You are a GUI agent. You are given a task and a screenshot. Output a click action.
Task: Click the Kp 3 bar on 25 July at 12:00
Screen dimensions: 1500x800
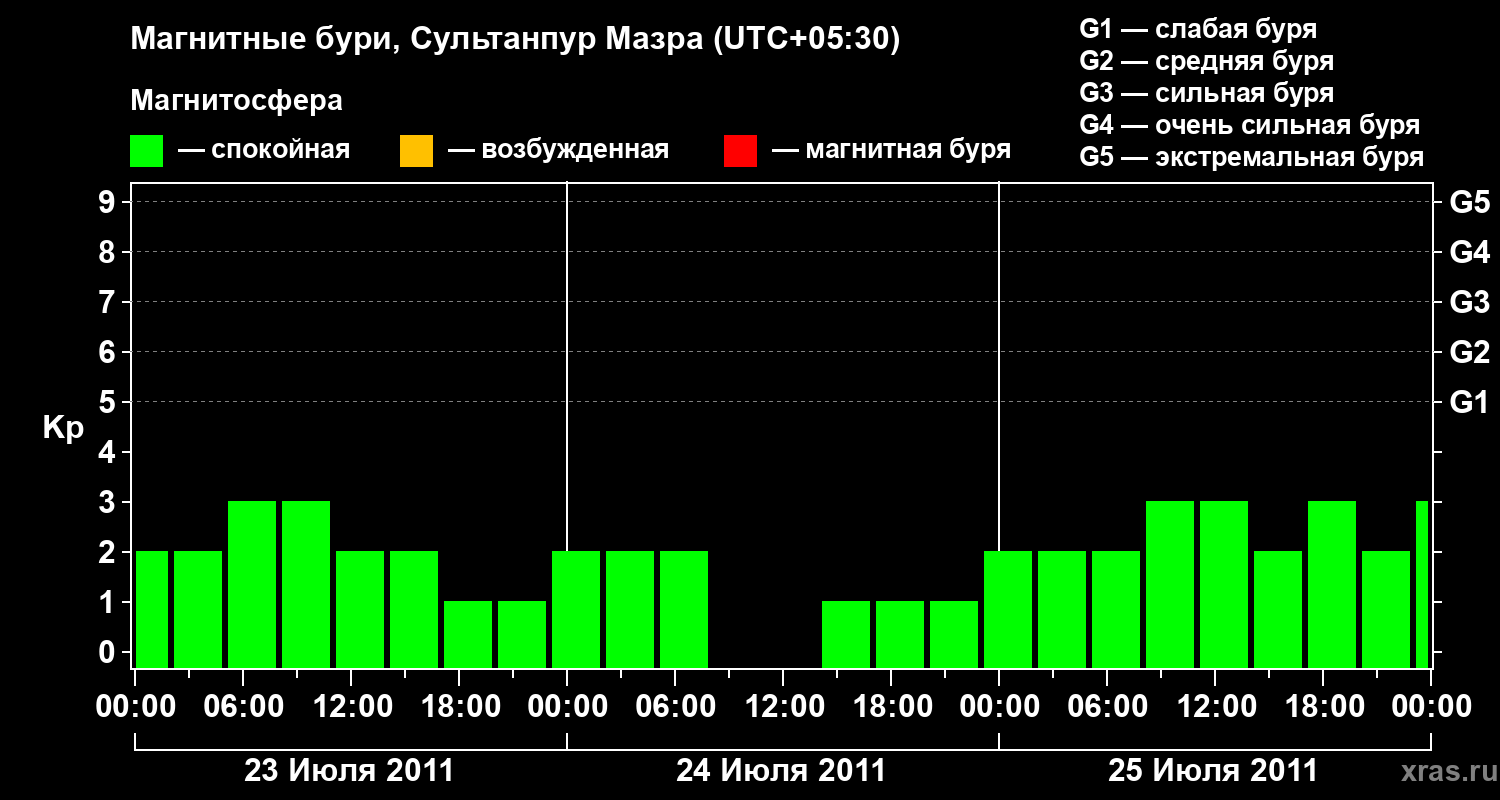click(x=1224, y=584)
